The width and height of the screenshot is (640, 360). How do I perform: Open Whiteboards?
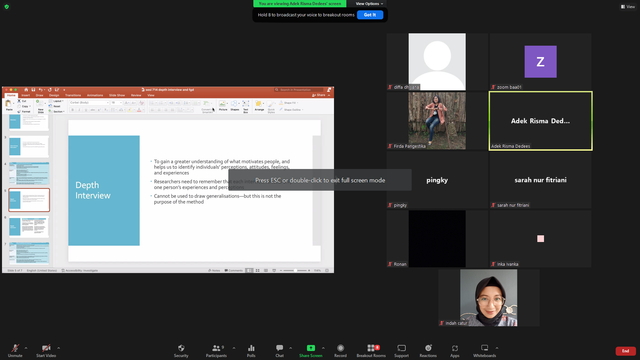click(484, 350)
